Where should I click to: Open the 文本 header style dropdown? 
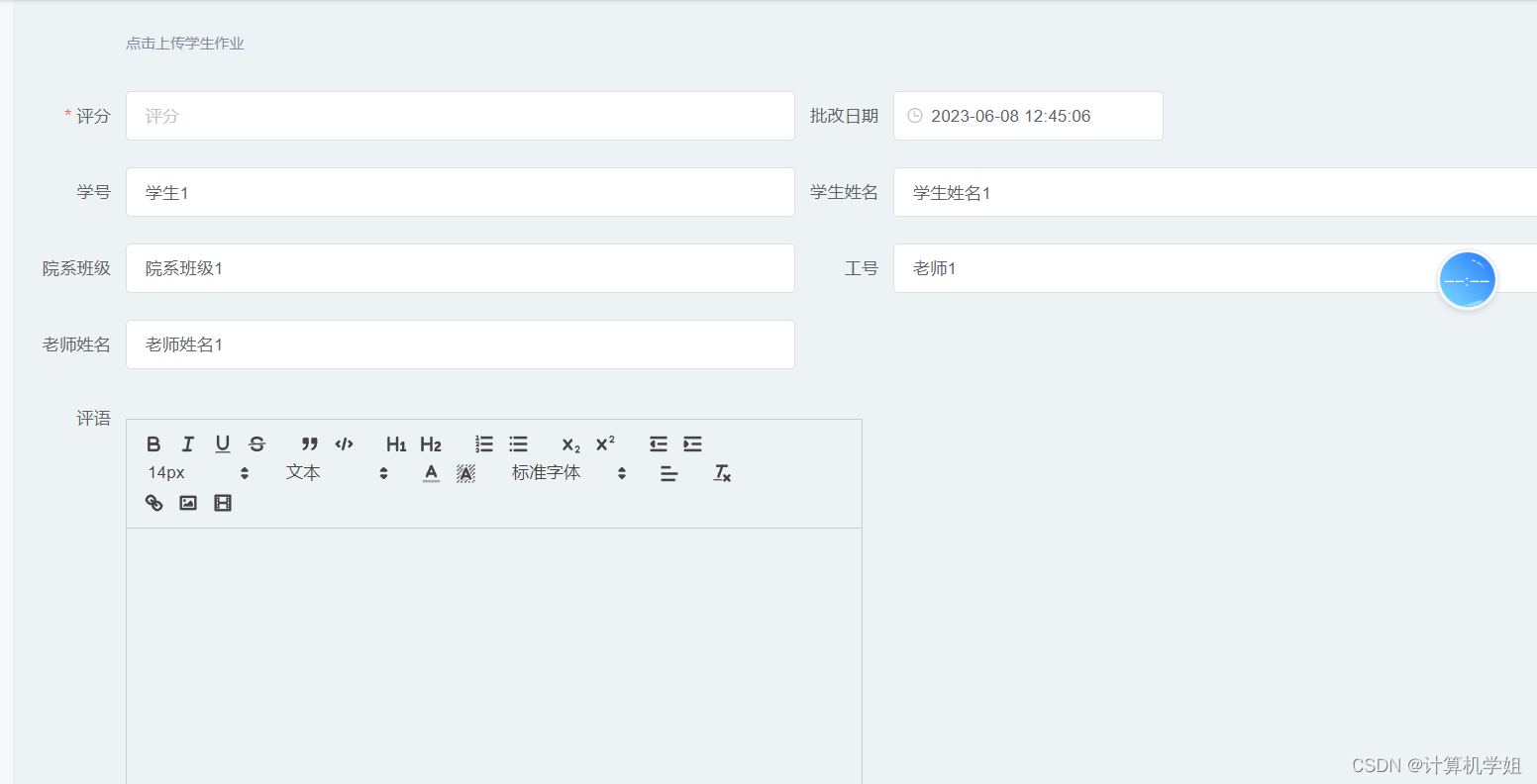(x=337, y=473)
